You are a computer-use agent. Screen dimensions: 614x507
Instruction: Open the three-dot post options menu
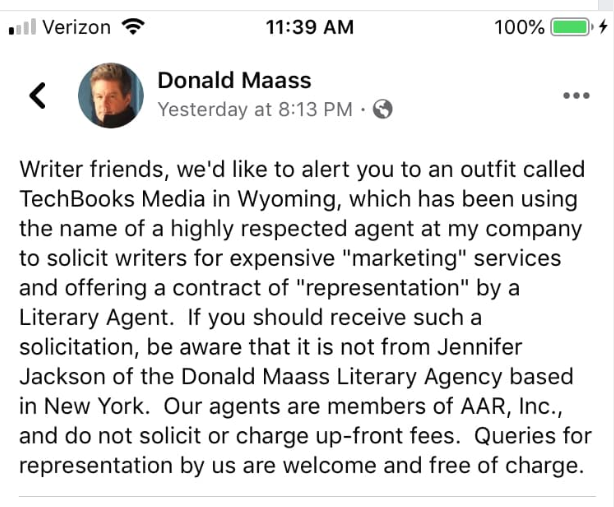pyautogui.click(x=576, y=96)
